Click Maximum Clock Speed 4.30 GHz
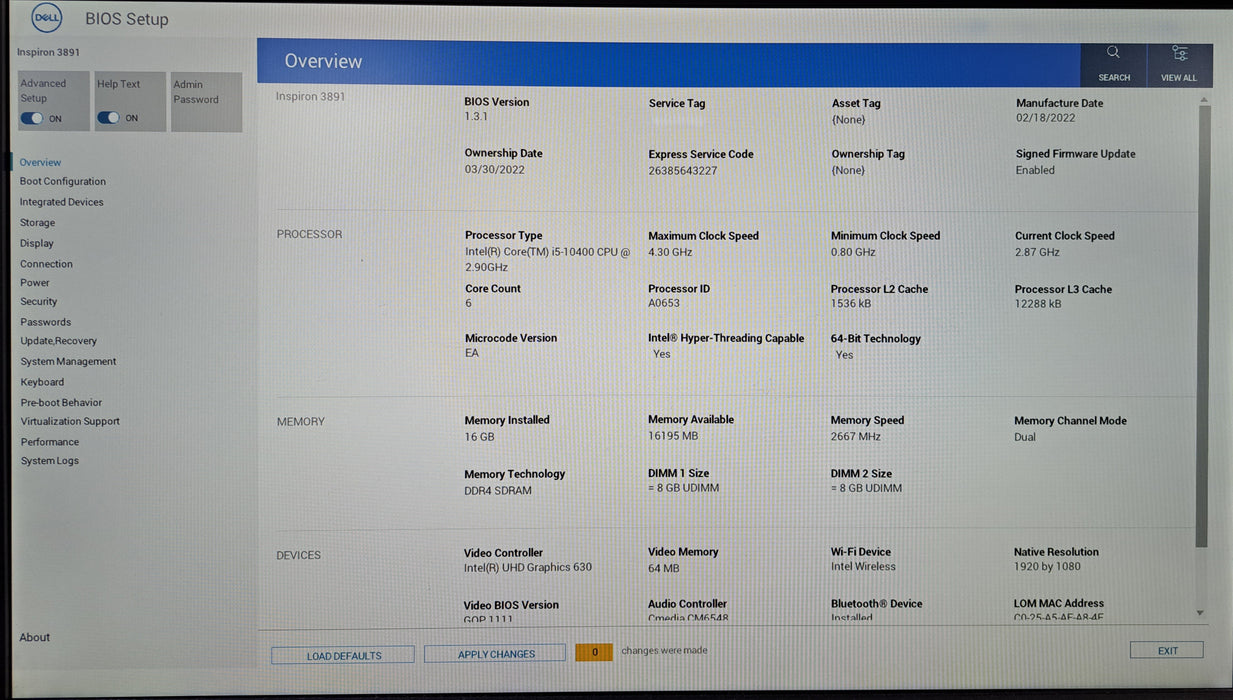1233x700 pixels. coord(670,252)
